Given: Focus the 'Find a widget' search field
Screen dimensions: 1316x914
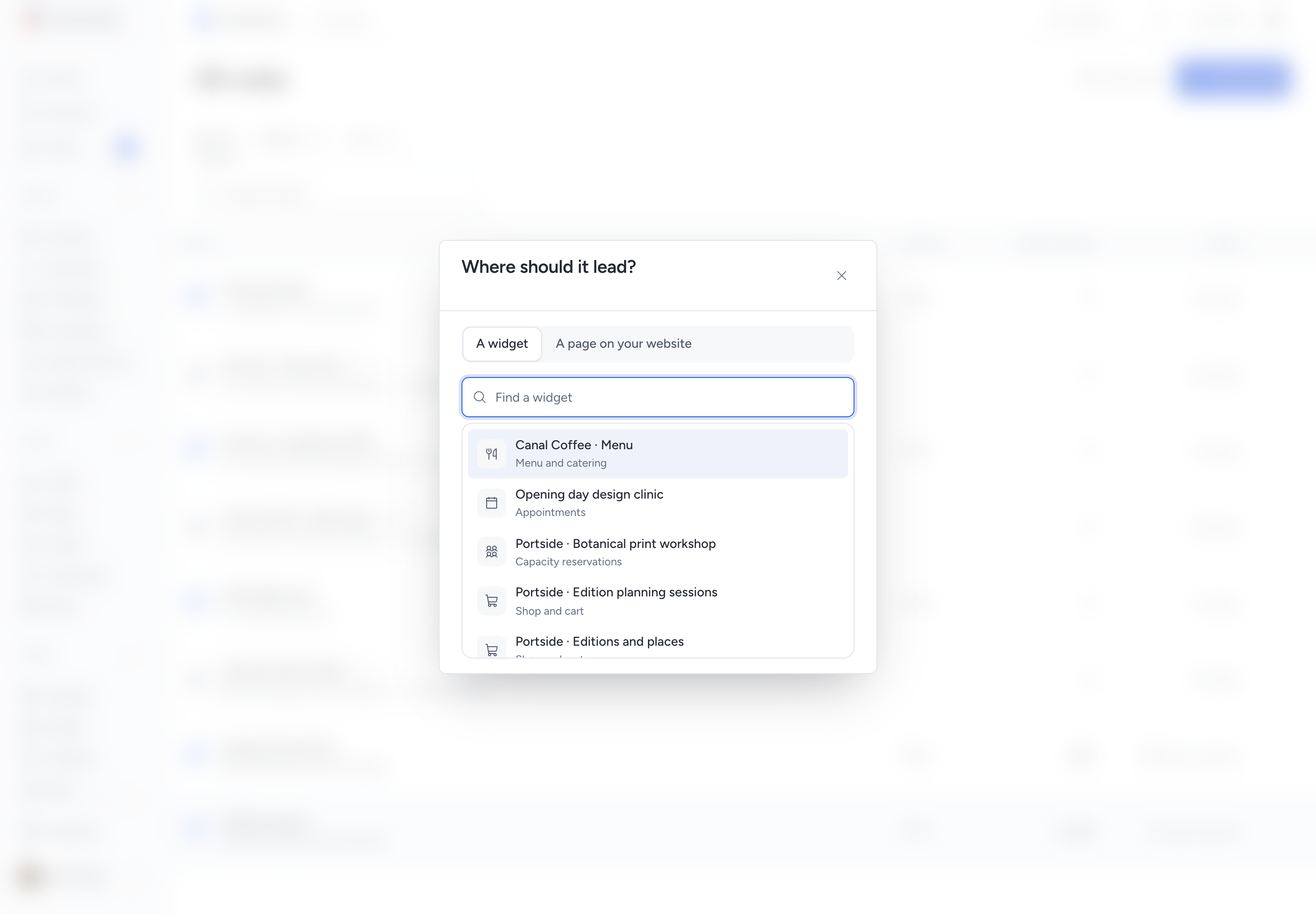Looking at the screenshot, I should point(658,397).
